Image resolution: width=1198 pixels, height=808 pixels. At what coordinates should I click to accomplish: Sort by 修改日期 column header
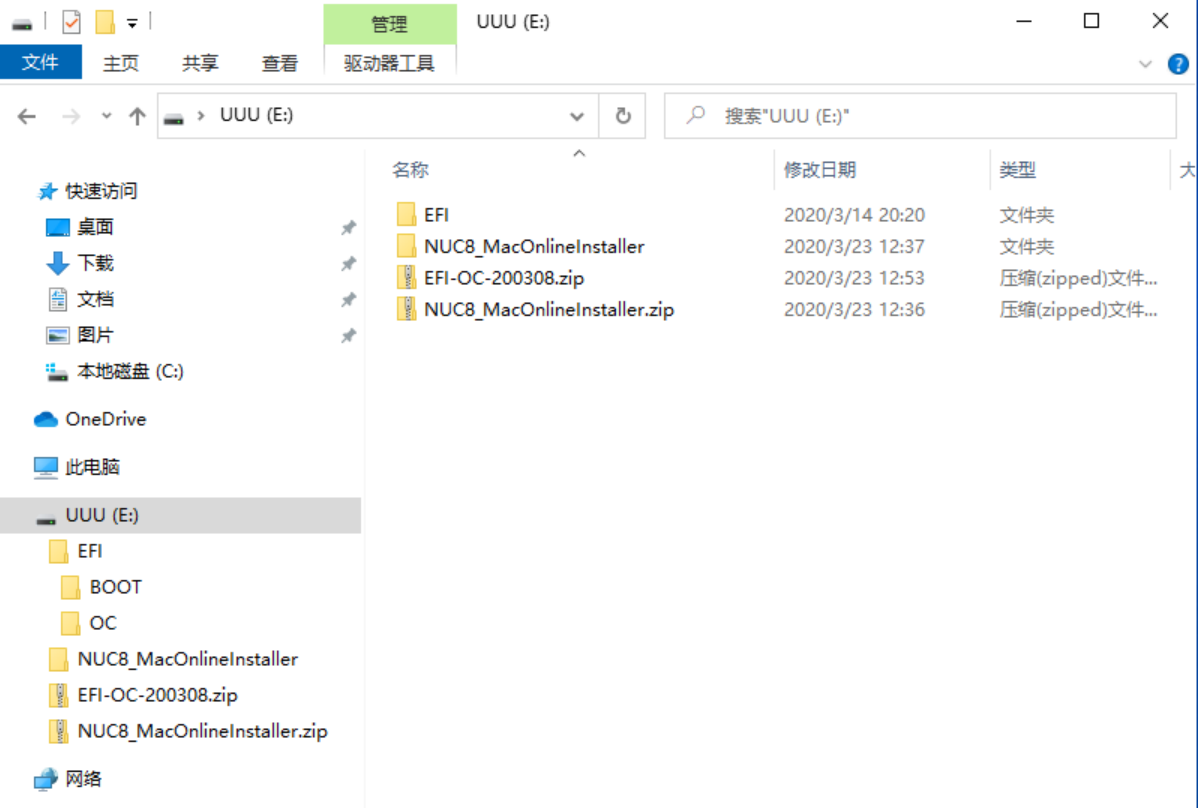coord(820,170)
